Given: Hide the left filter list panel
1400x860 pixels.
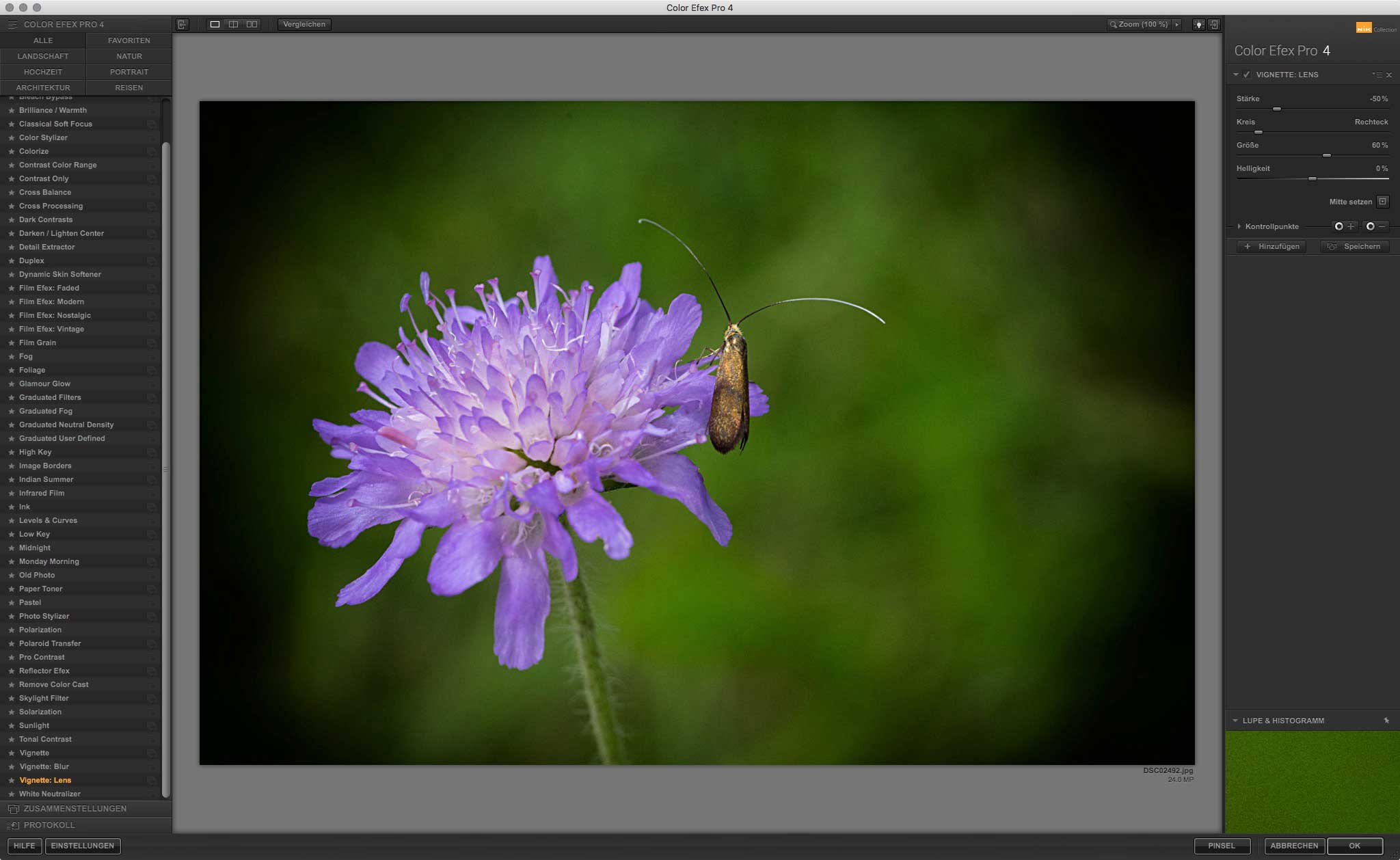Looking at the screenshot, I should (182, 24).
